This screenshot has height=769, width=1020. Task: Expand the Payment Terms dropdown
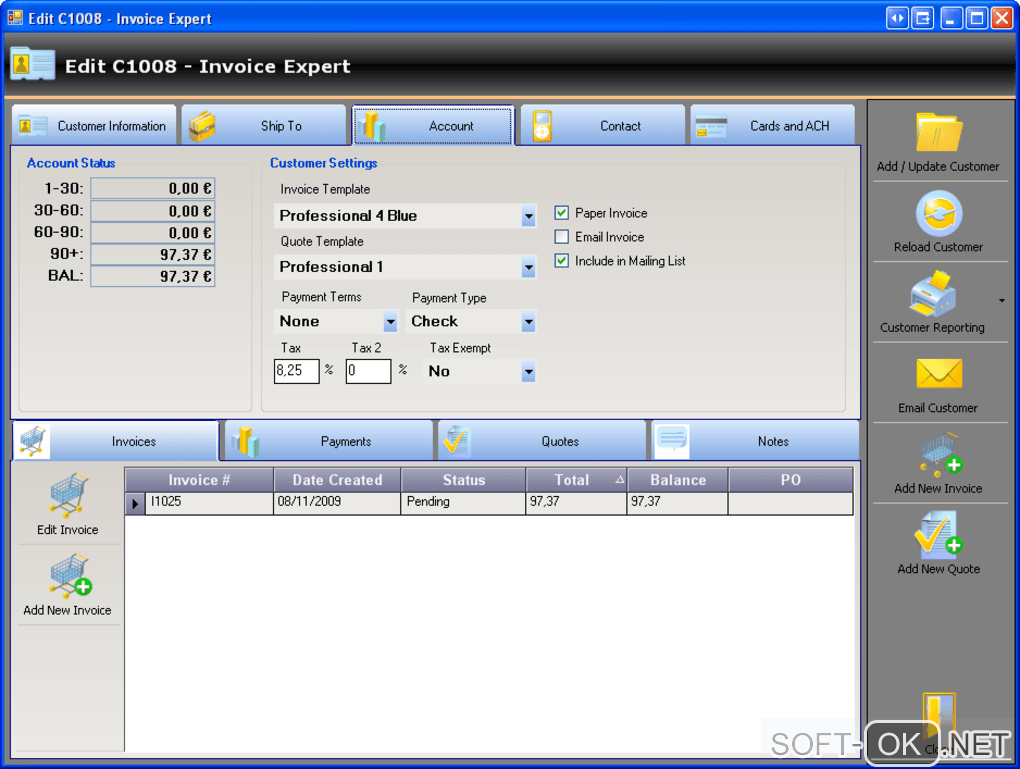[390, 321]
